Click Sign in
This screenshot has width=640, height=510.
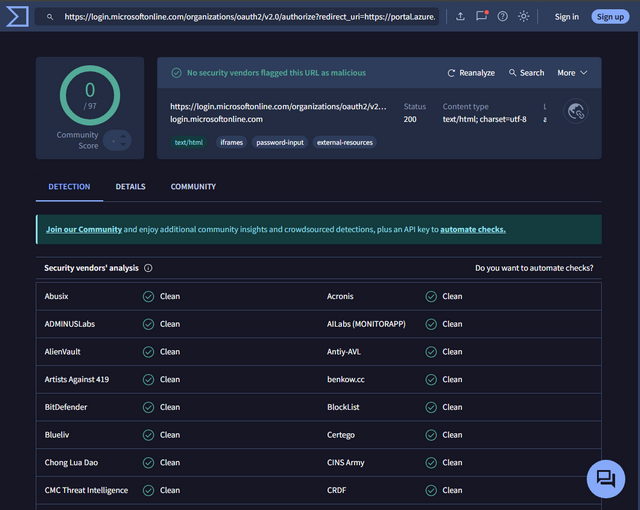coord(567,17)
